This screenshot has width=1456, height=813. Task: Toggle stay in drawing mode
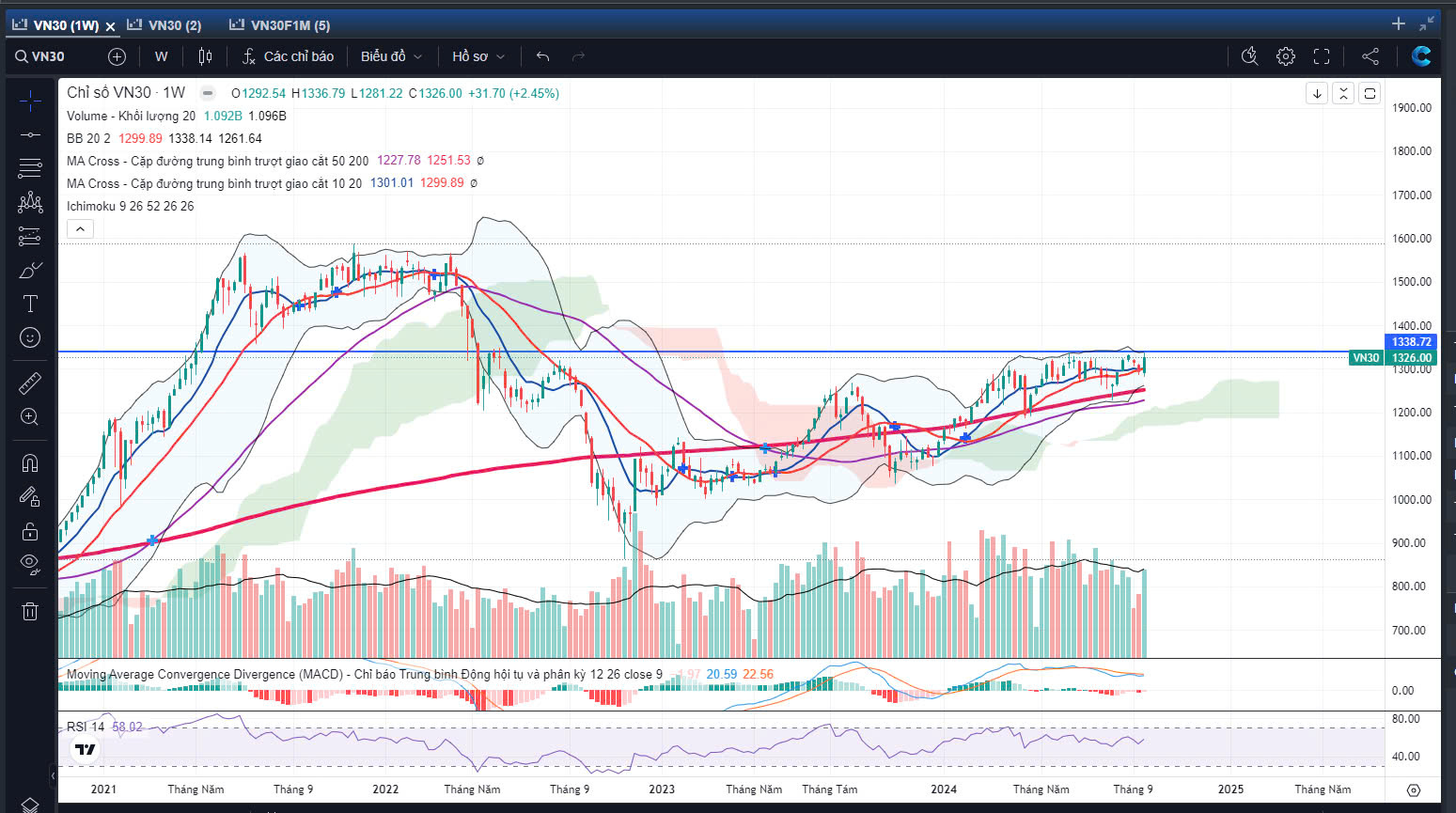pos(30,496)
